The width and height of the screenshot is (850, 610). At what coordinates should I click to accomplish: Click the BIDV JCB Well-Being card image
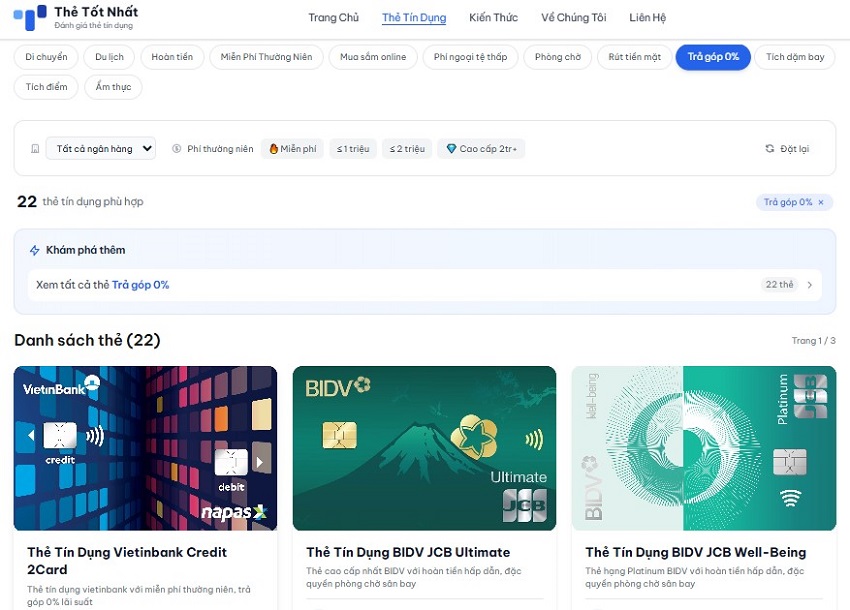click(703, 447)
